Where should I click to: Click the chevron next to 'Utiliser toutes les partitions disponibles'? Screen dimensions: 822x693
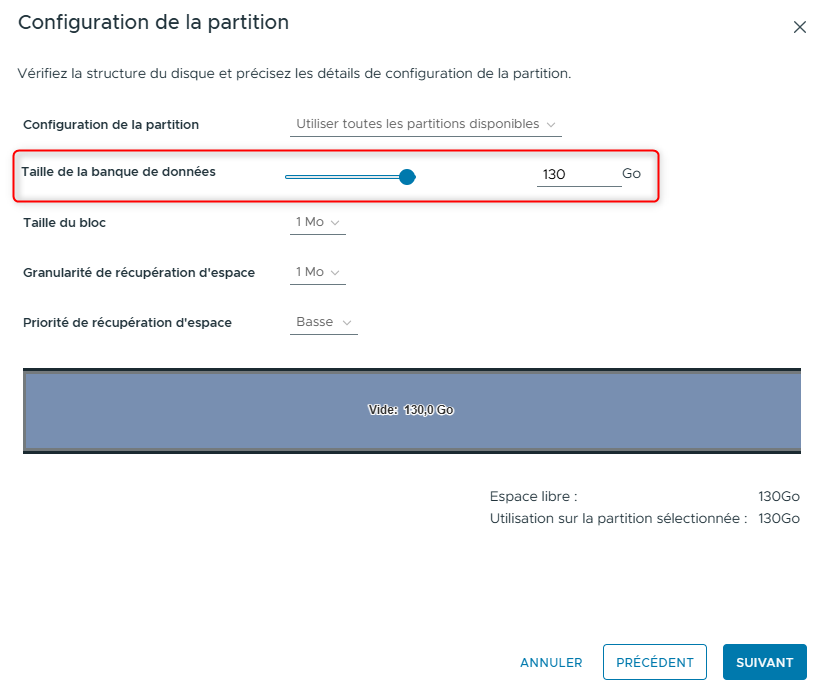552,124
